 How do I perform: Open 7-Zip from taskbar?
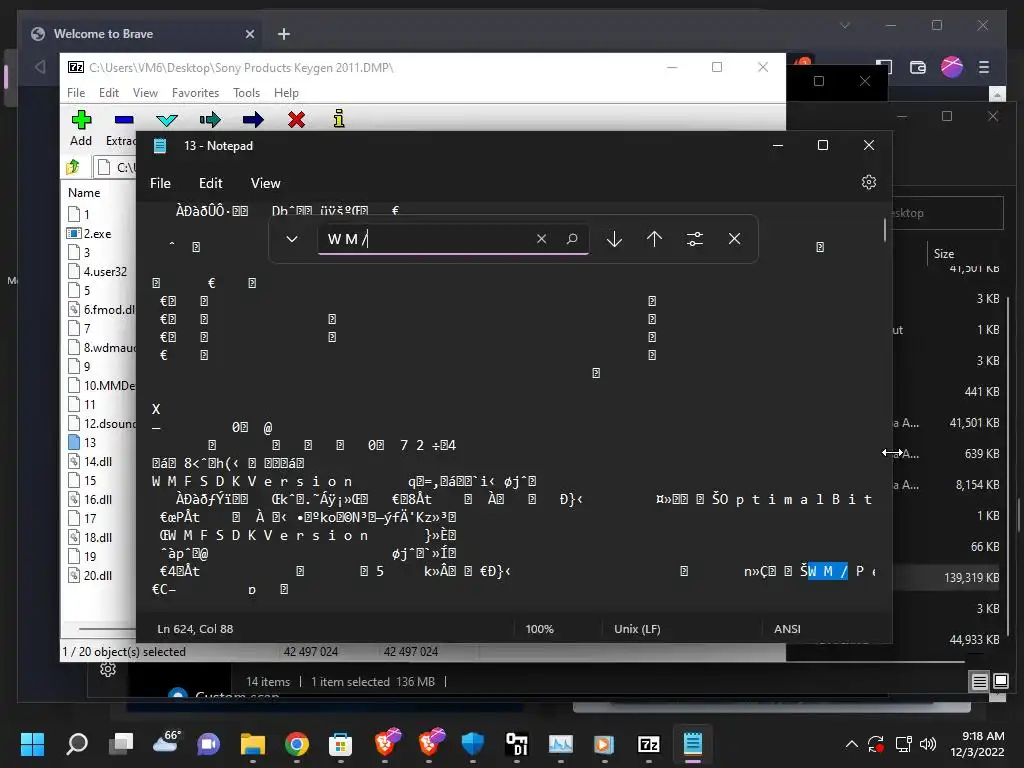pos(648,744)
